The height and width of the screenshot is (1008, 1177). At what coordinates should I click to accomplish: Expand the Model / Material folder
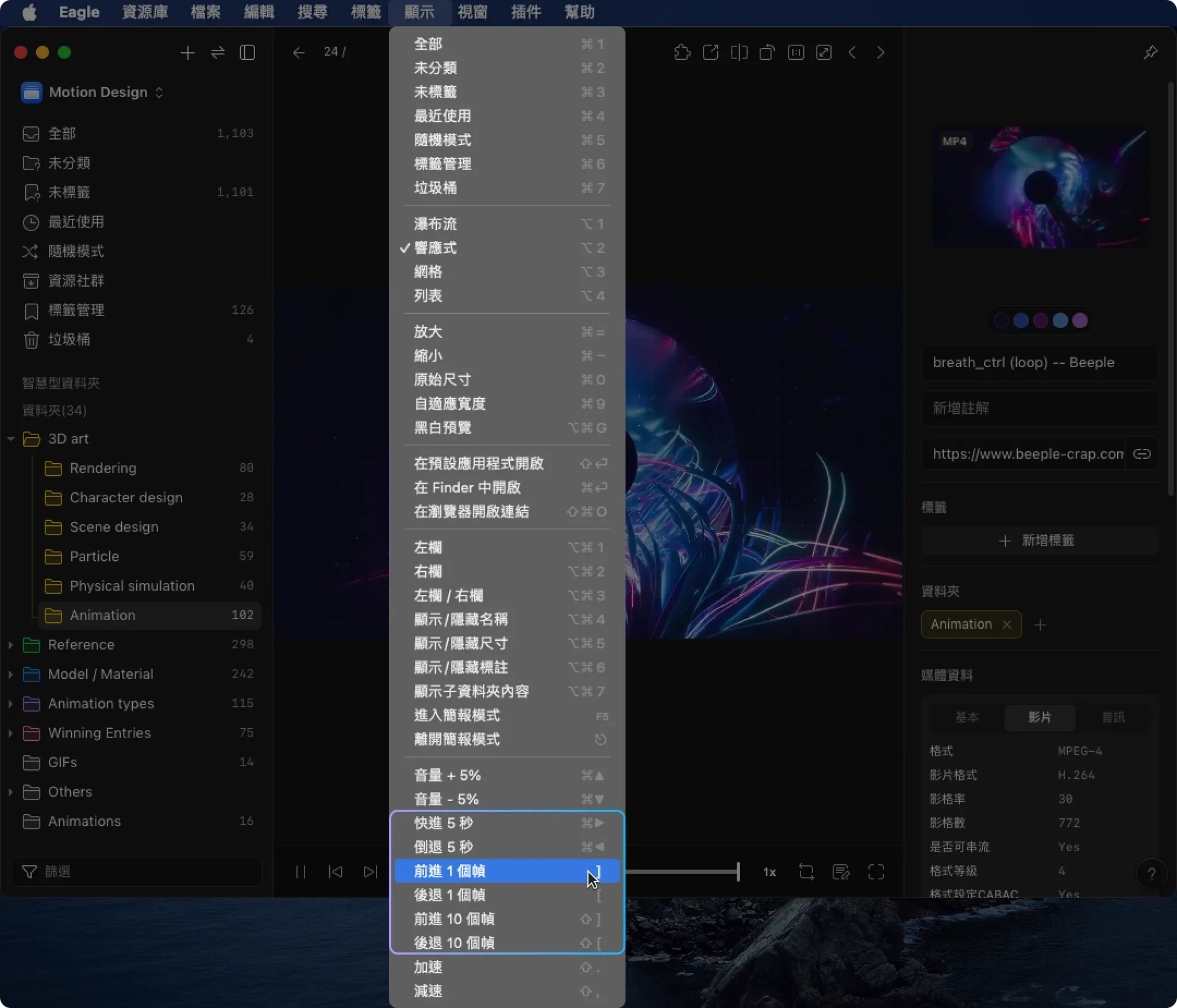[x=11, y=674]
